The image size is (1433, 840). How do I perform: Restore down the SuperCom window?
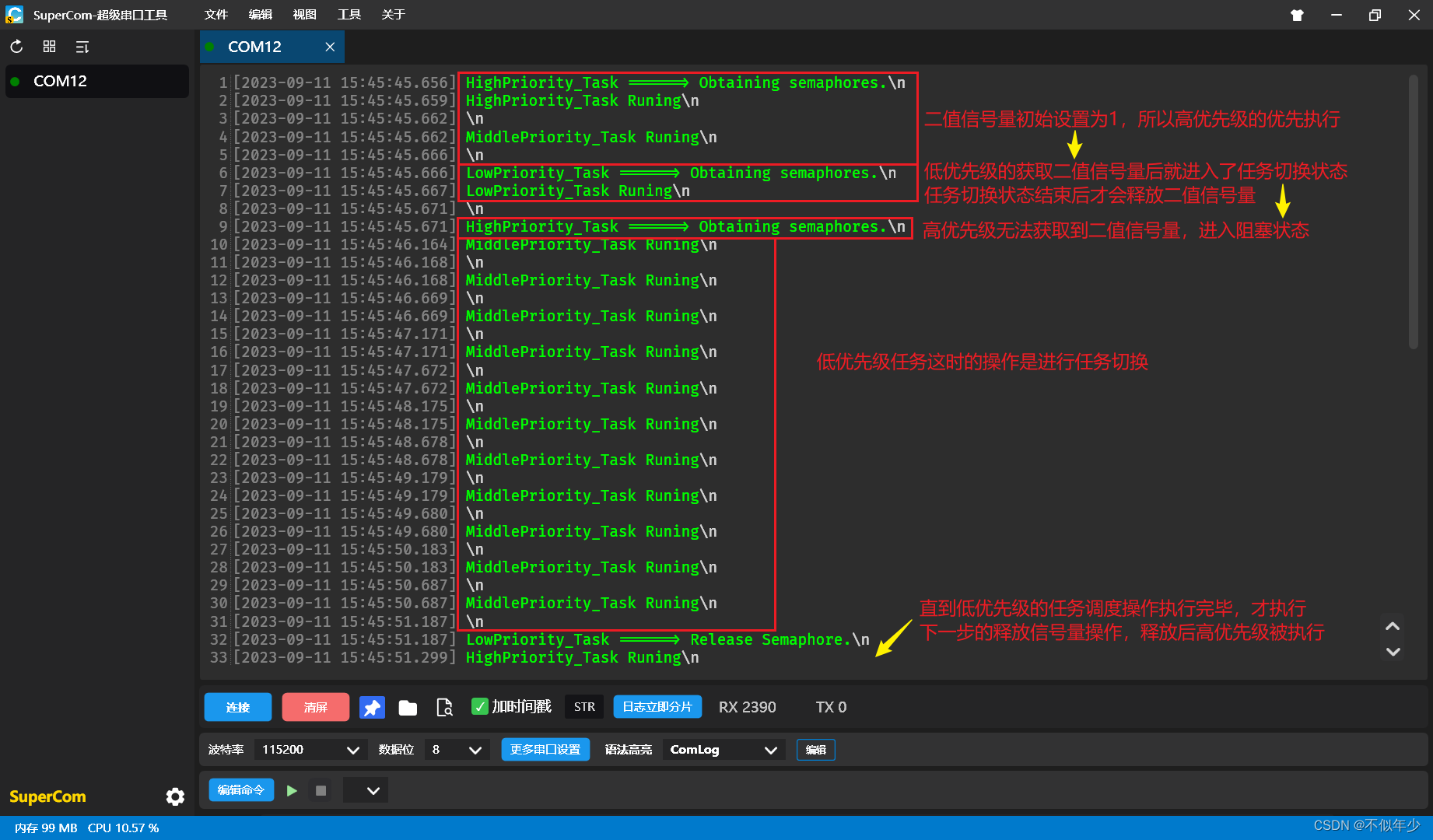1375,15
